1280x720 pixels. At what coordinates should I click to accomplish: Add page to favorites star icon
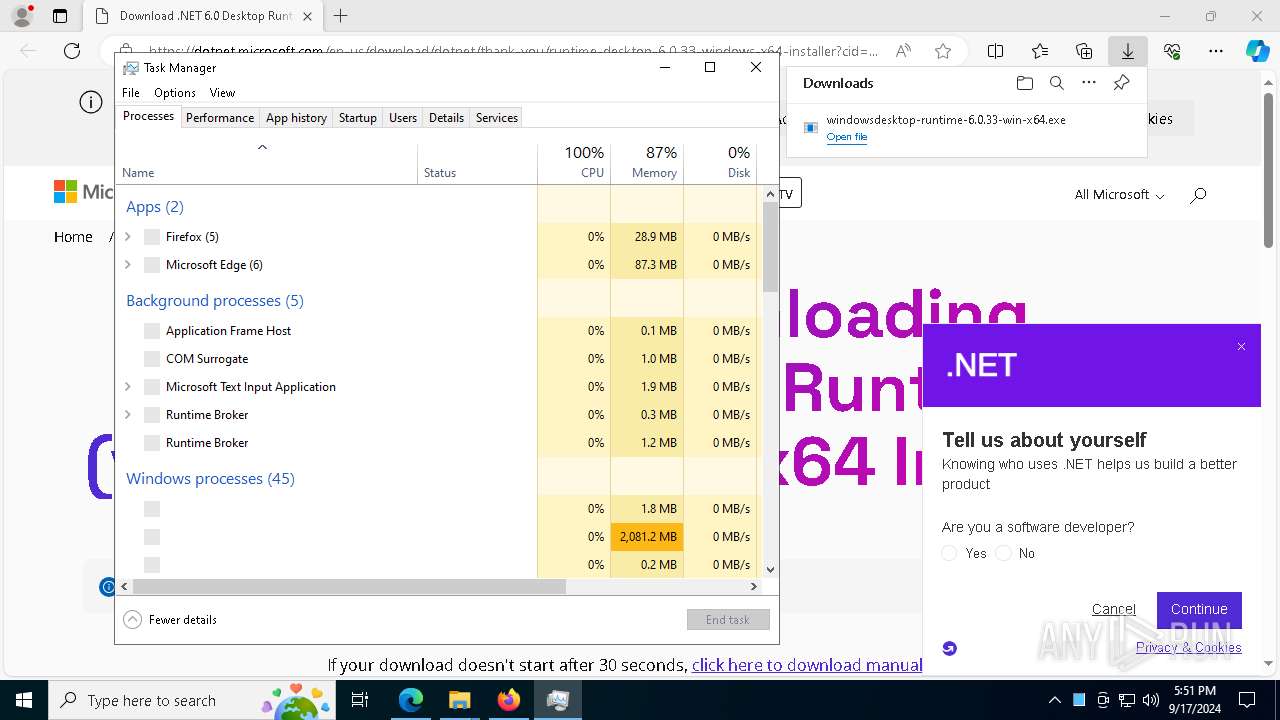(943, 51)
